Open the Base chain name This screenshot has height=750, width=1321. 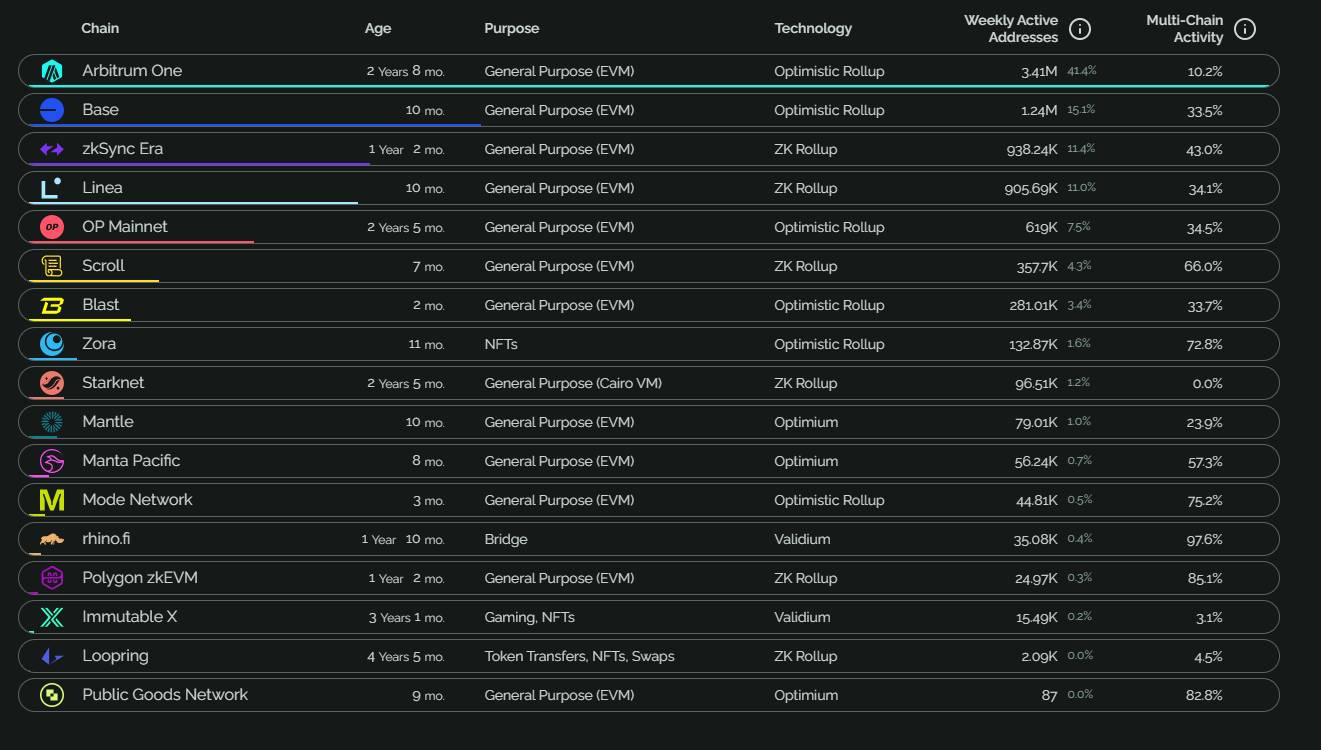100,109
